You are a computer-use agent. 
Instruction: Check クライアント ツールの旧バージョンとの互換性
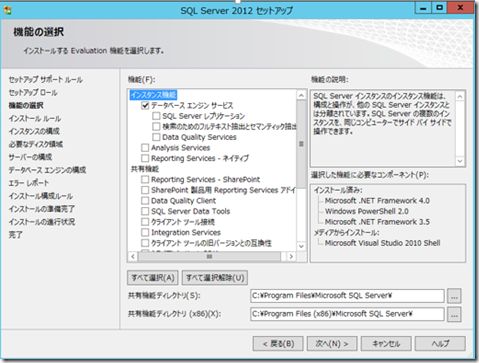[x=145, y=243]
